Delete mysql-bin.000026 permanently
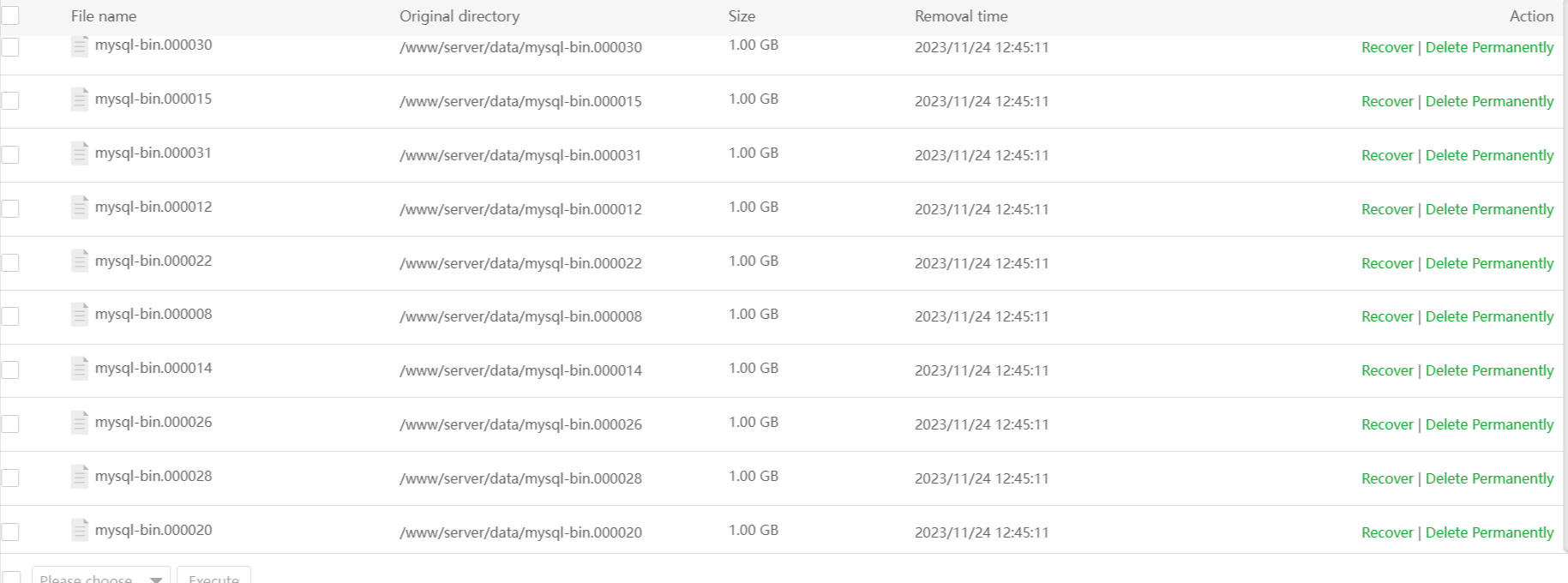Viewport: 1568px width, 583px height. point(1489,425)
